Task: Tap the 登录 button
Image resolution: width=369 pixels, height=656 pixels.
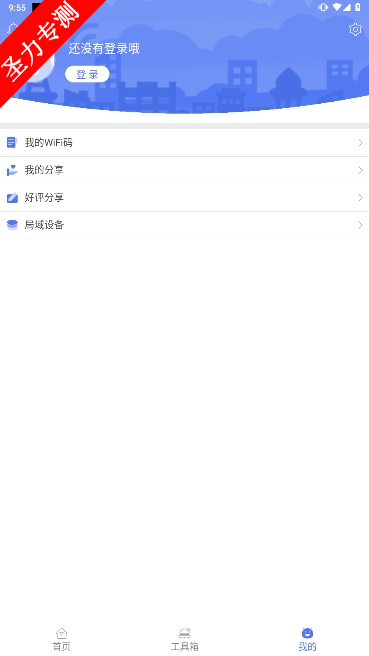Action: pos(87,74)
